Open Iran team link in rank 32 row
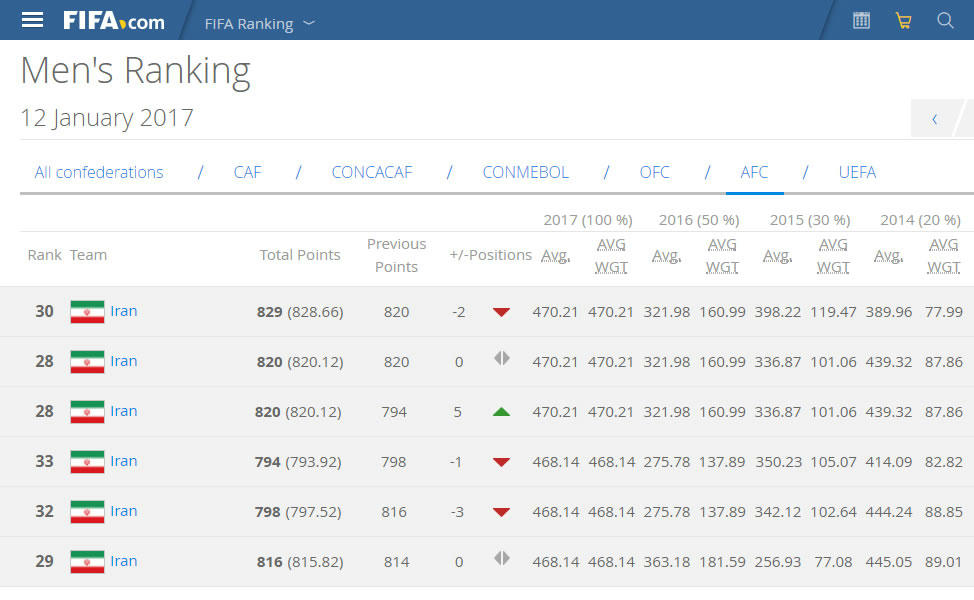 (124, 511)
